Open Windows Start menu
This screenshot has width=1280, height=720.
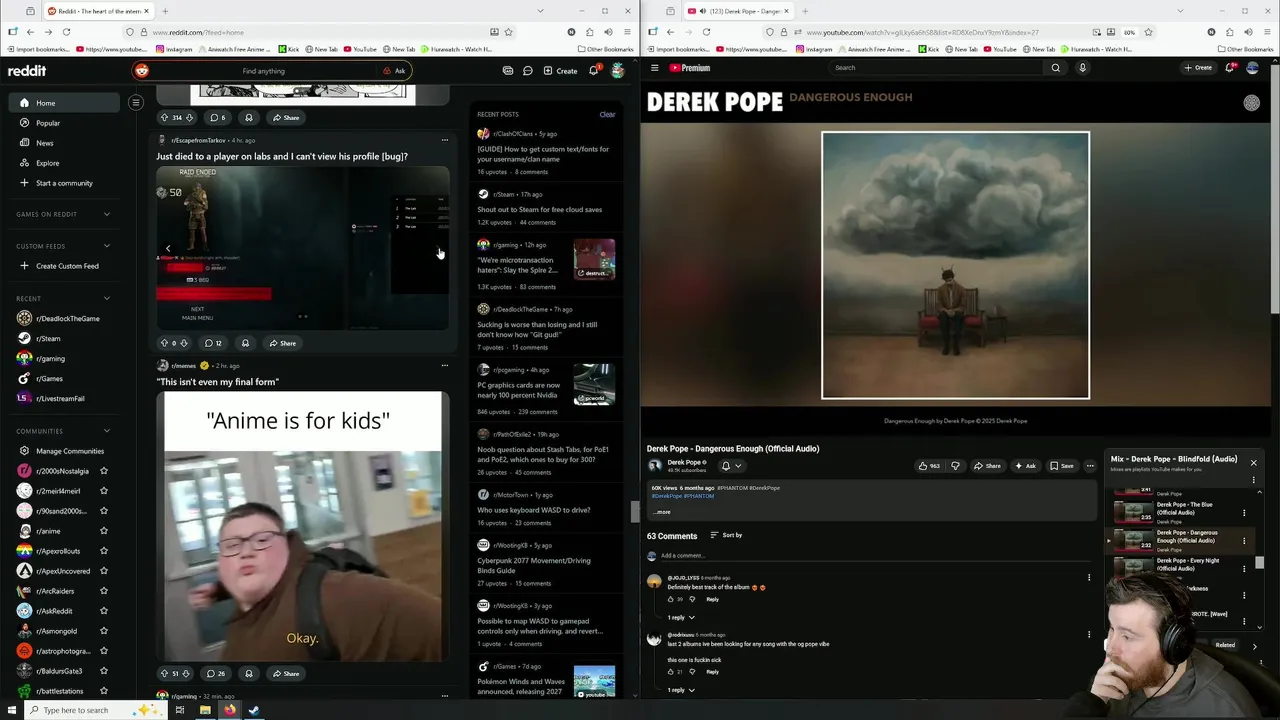click(13, 710)
